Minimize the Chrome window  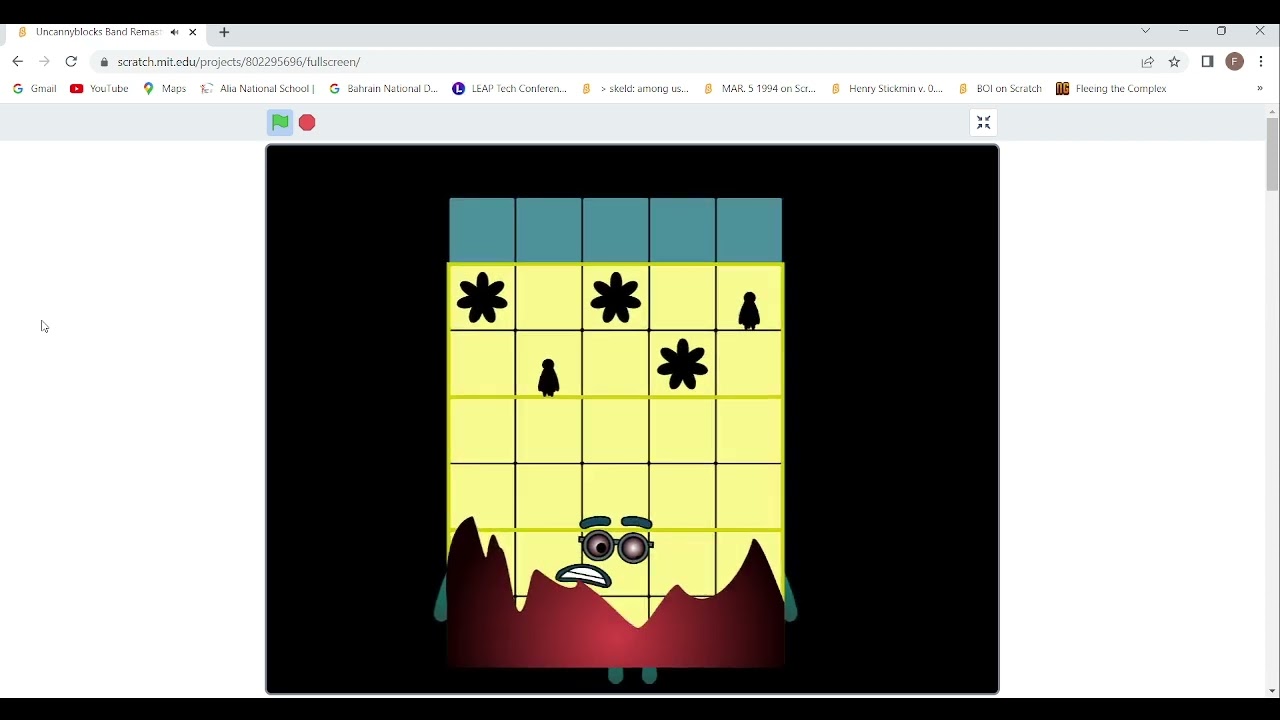click(1184, 31)
